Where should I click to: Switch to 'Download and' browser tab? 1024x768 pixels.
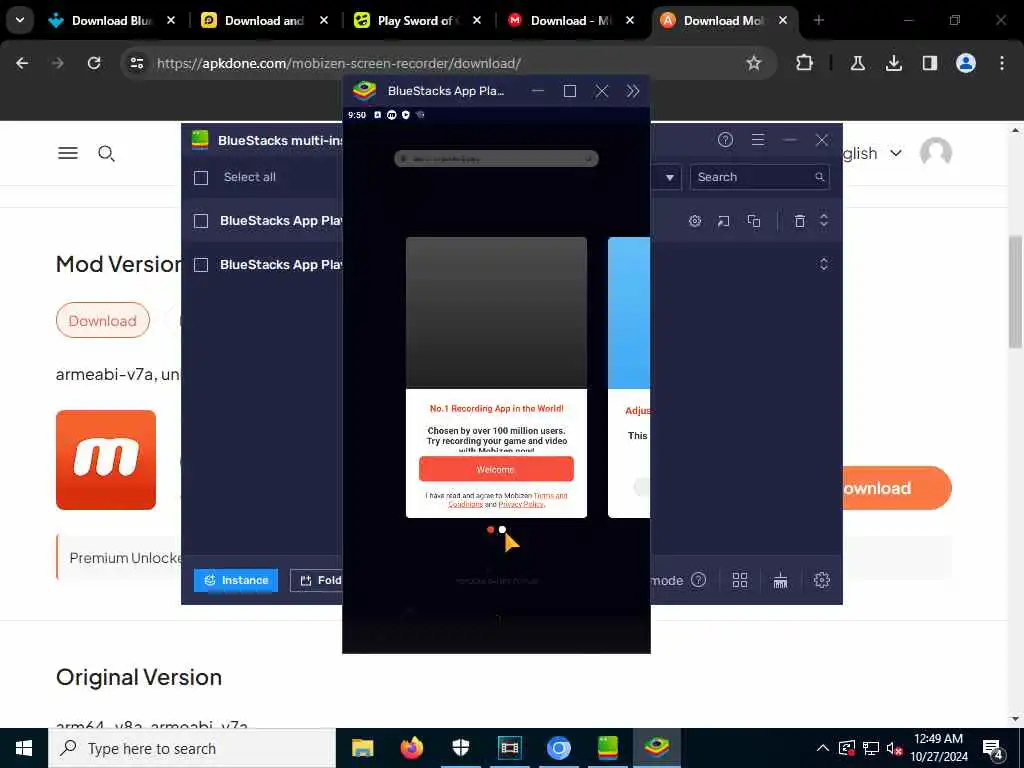tap(264, 20)
